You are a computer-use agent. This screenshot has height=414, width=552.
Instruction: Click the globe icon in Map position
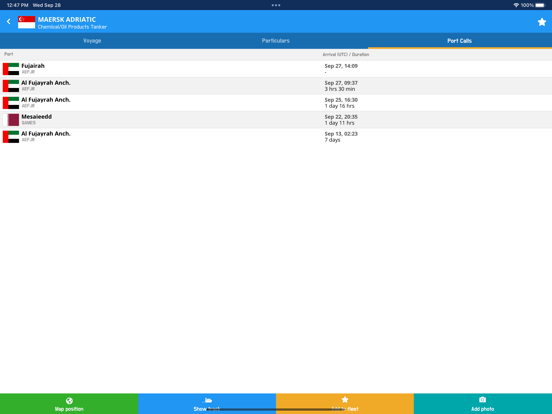69,400
